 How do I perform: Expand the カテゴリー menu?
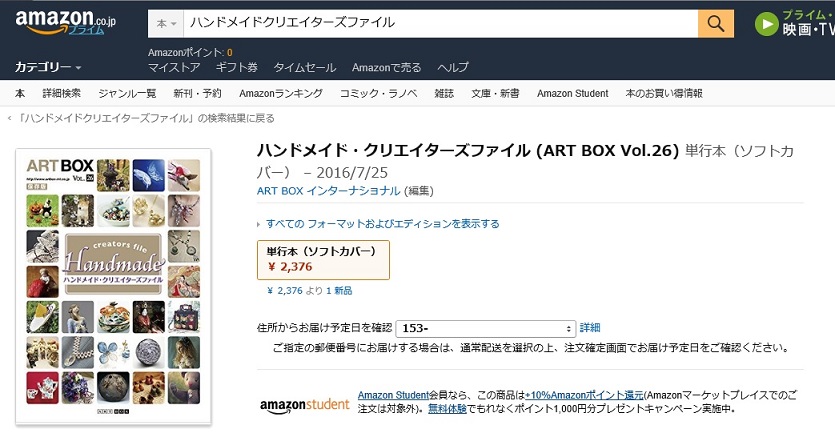click(x=47, y=67)
